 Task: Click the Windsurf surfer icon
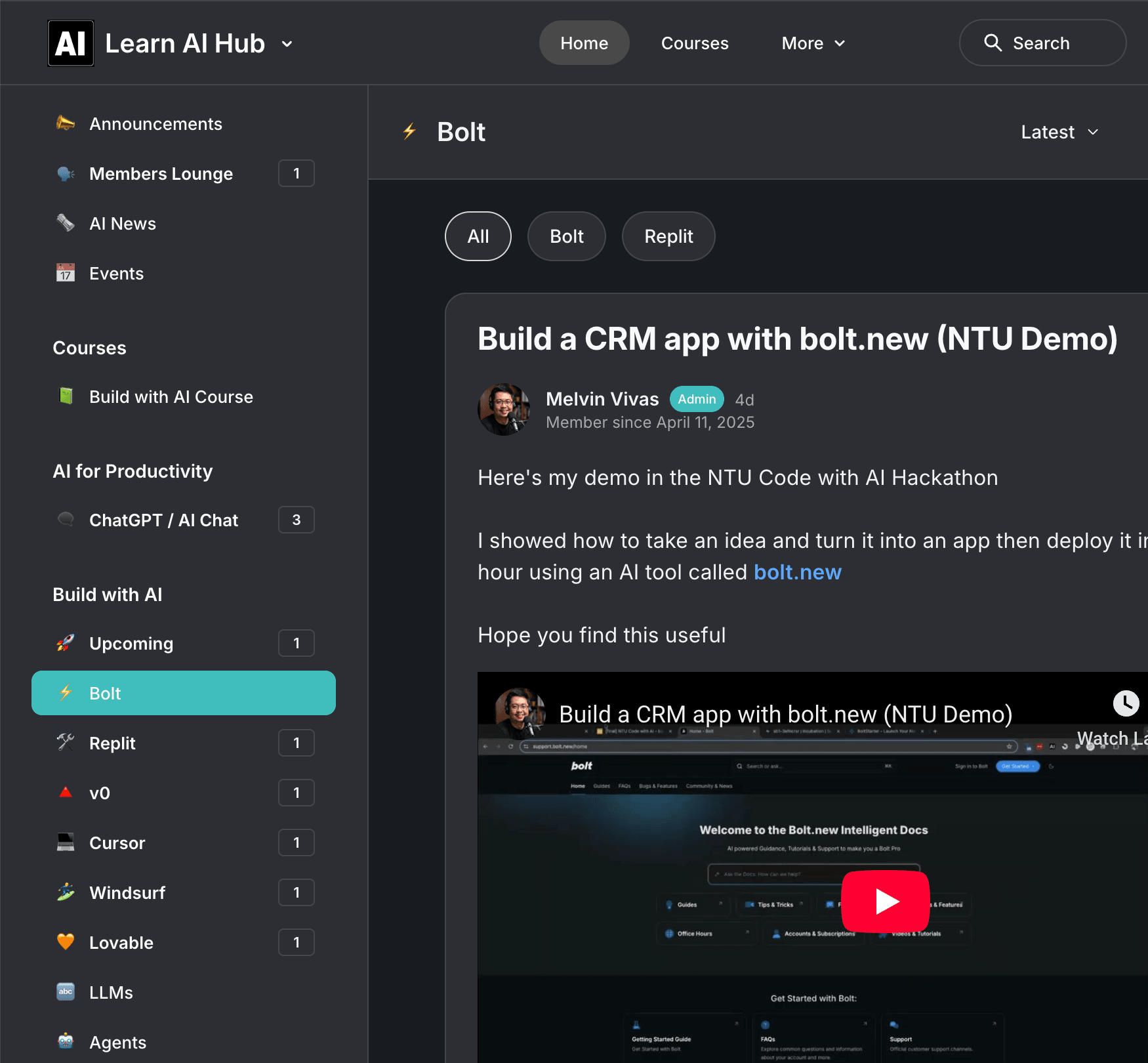[65, 892]
